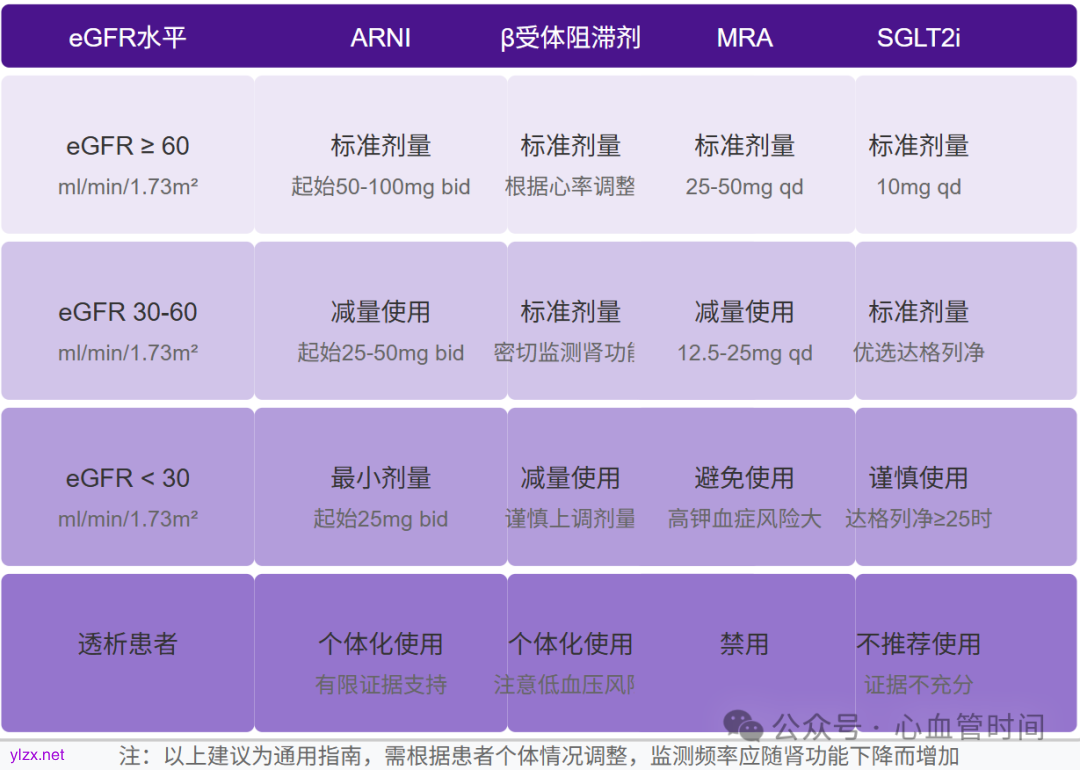Click the footer note text at bottom

(540, 757)
